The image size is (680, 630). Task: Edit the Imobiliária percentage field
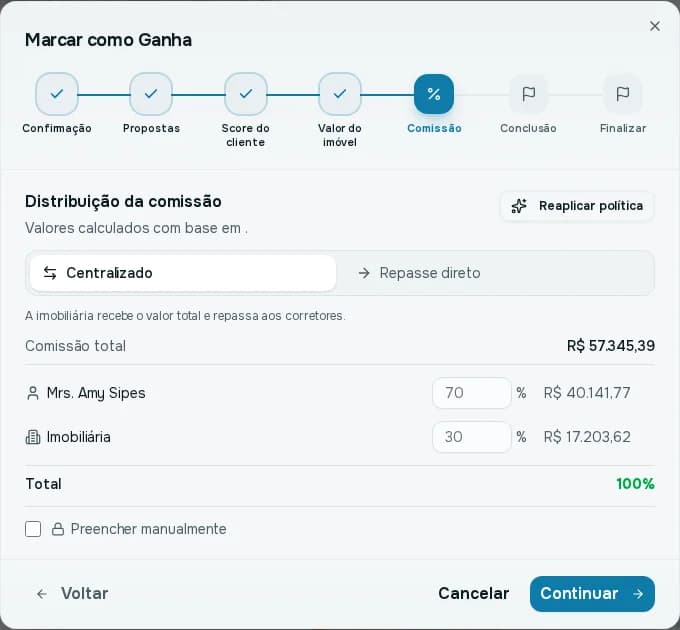pyautogui.click(x=472, y=437)
